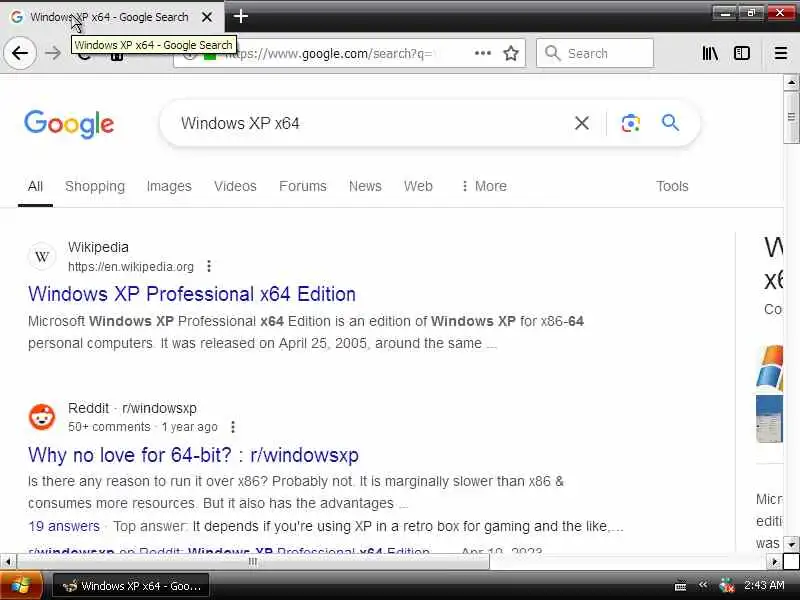Open options dots beside '1 year ago'

click(233, 427)
